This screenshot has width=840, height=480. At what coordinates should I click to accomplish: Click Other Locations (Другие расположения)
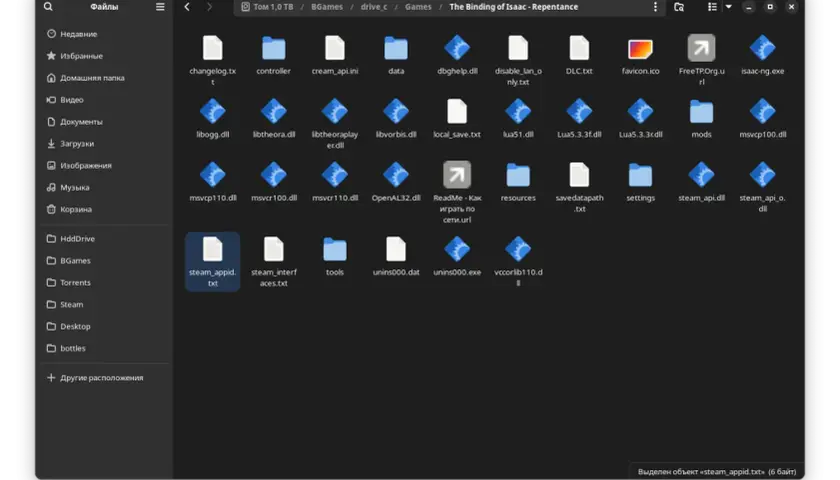coord(104,378)
